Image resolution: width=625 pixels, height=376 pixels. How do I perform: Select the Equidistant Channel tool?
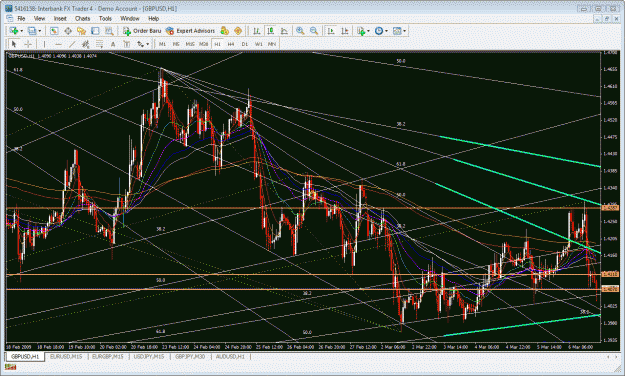[85, 44]
